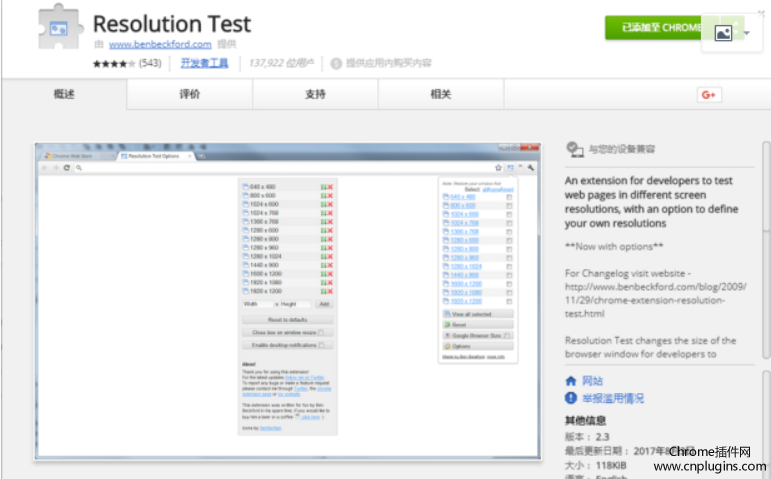Screen dimensions: 771x479
Task: Open the 网站 link
Action: pyautogui.click(x=593, y=381)
